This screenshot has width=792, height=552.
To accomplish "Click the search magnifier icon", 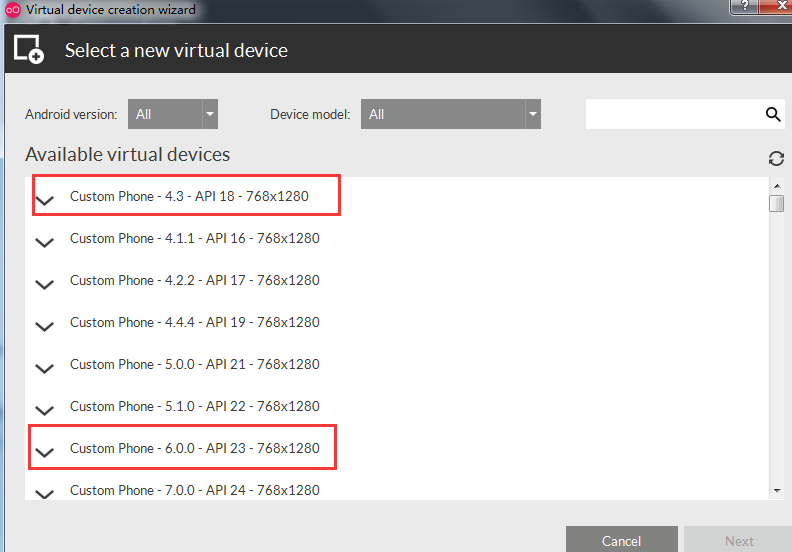I will click(x=773, y=114).
